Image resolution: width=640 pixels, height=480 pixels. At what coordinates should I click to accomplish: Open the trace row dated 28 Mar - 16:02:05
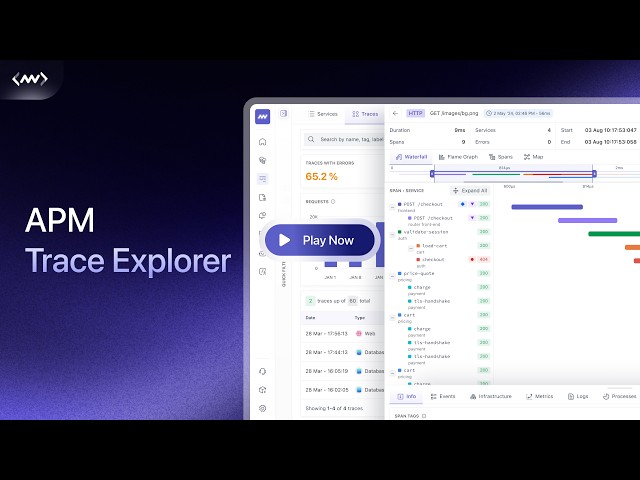pos(343,390)
